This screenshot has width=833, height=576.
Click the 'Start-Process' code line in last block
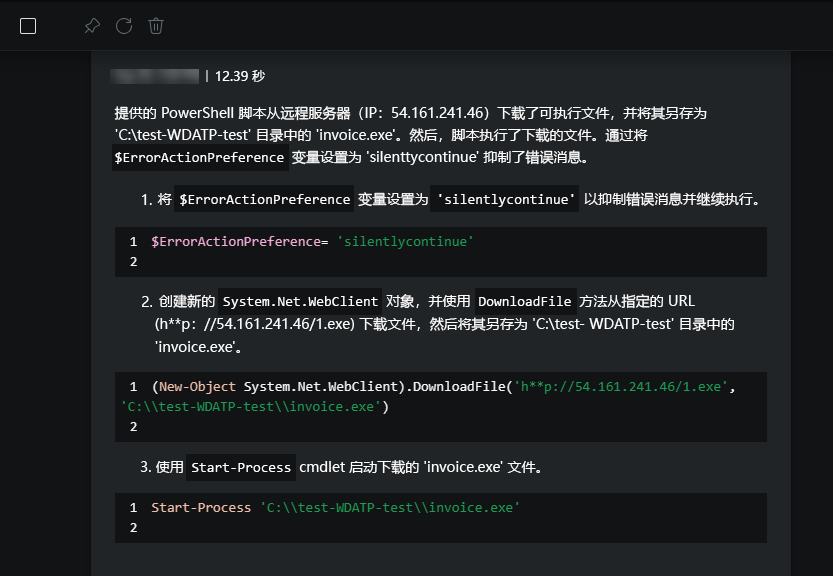335,508
